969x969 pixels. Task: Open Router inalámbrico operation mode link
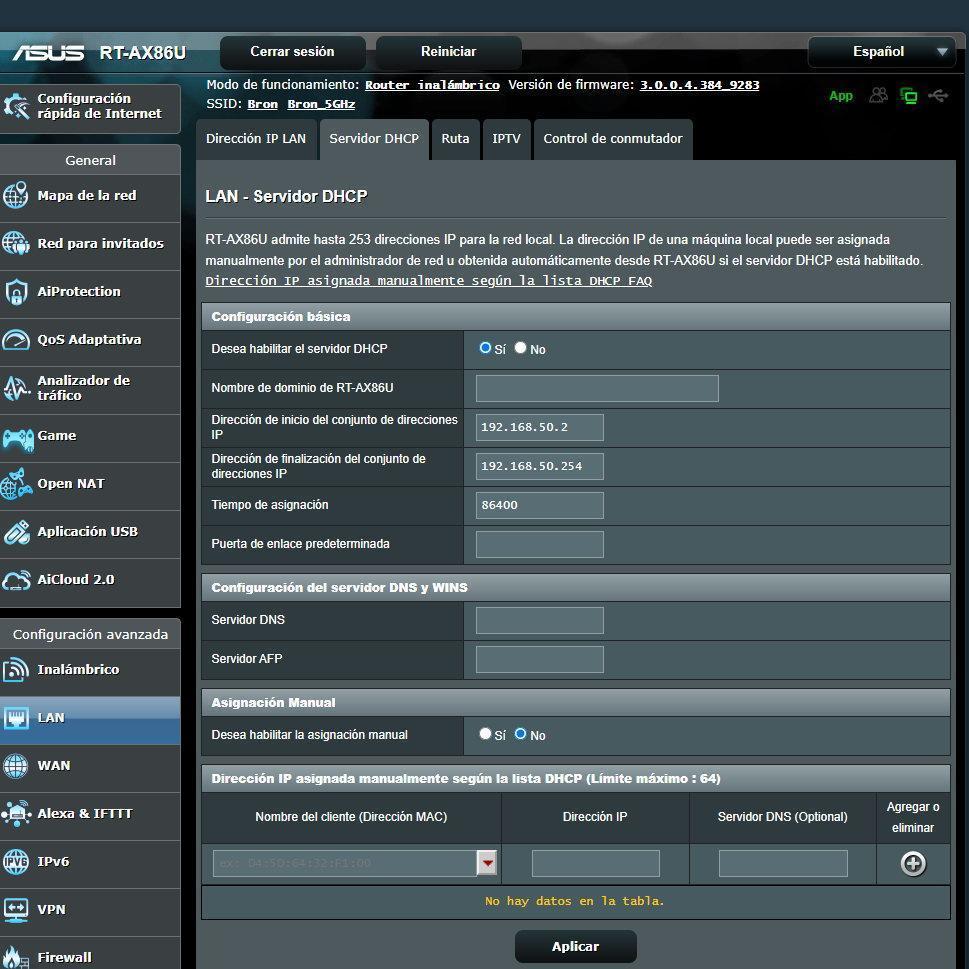pos(432,85)
